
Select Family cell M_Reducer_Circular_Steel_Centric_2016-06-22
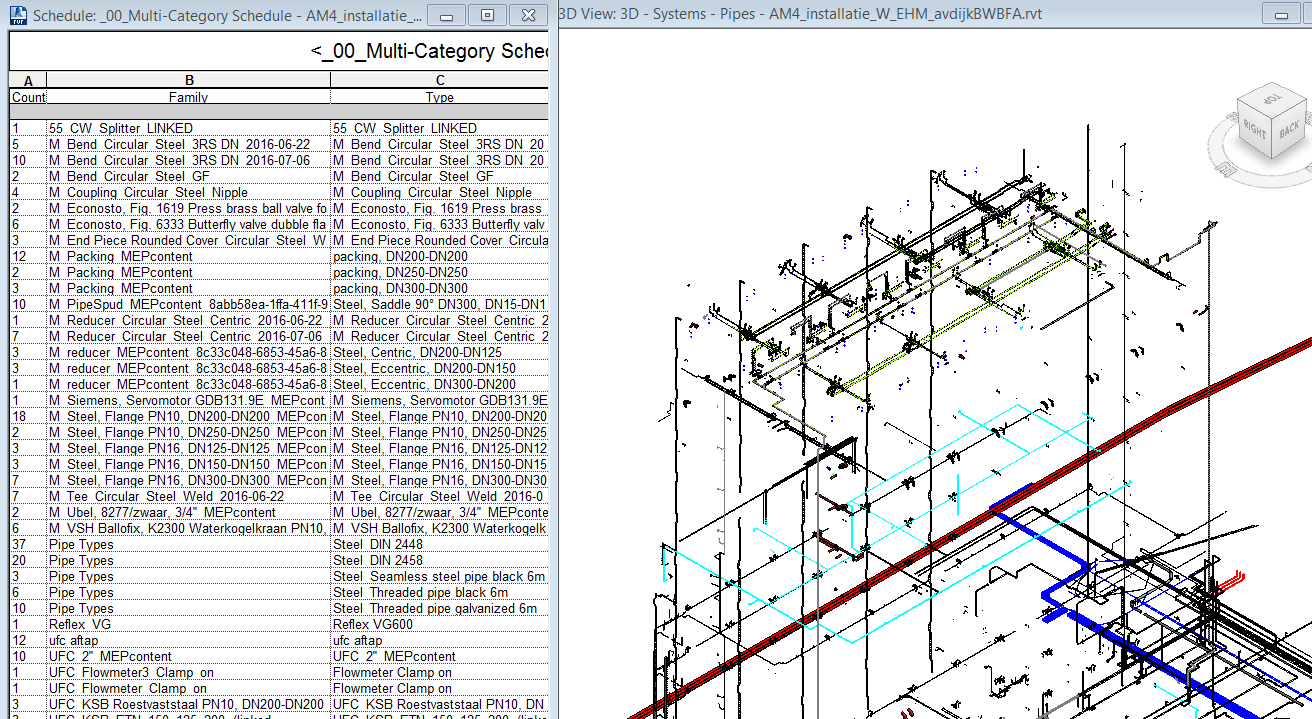click(188, 320)
